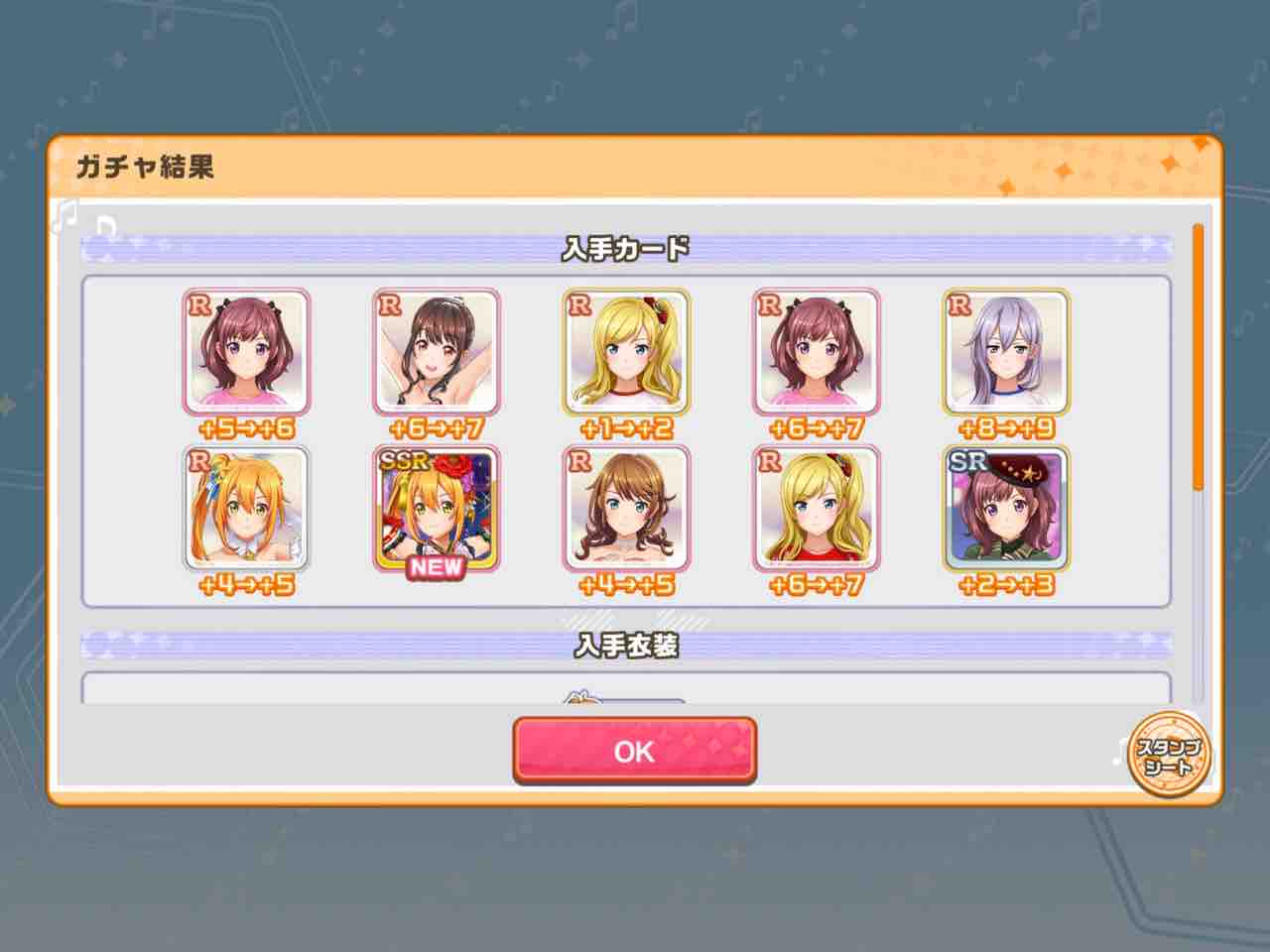1270x952 pixels.
Task: Click the NEW badge on SSR card
Action: point(437,568)
